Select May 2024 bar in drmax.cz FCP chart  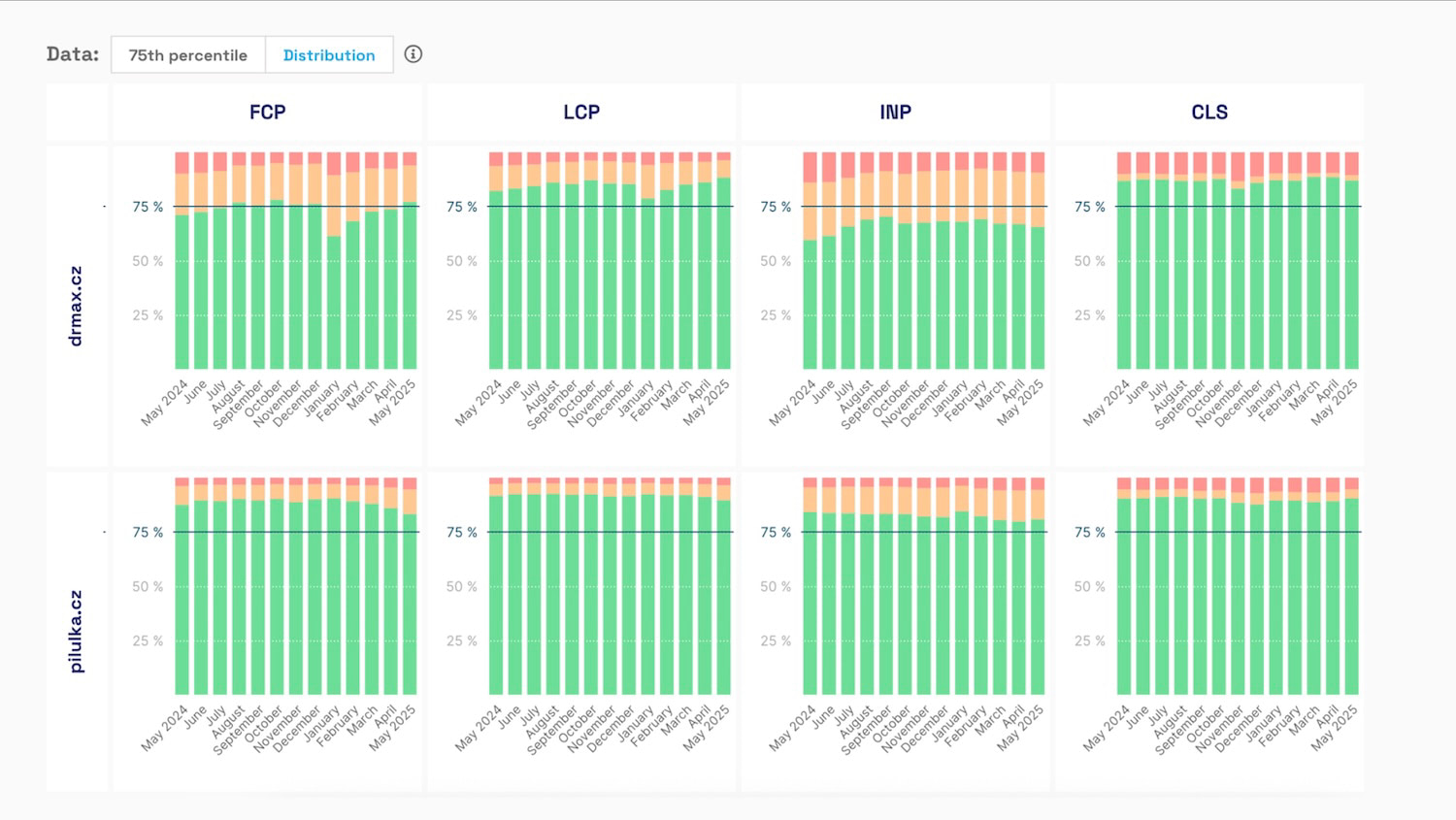pyautogui.click(x=182, y=291)
